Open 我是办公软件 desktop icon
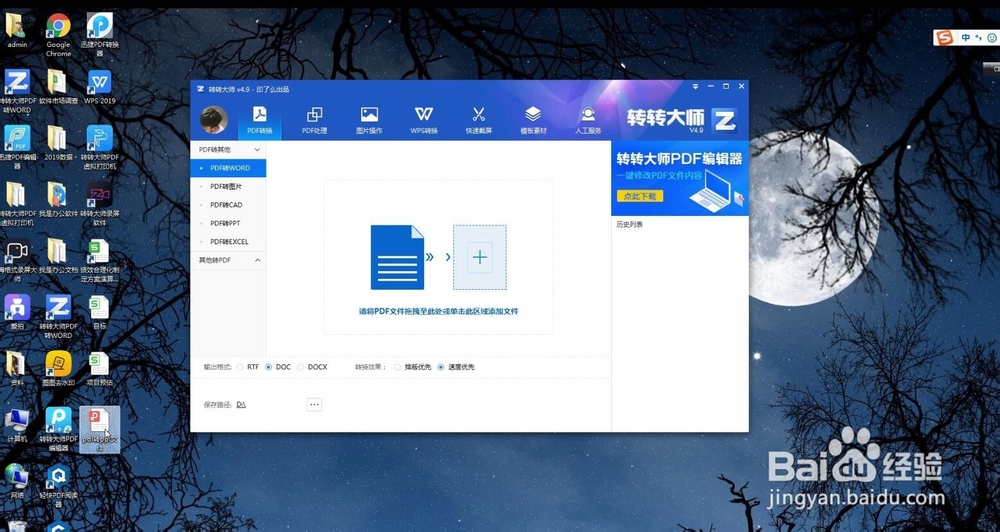1000x532 pixels. pyautogui.click(x=58, y=199)
